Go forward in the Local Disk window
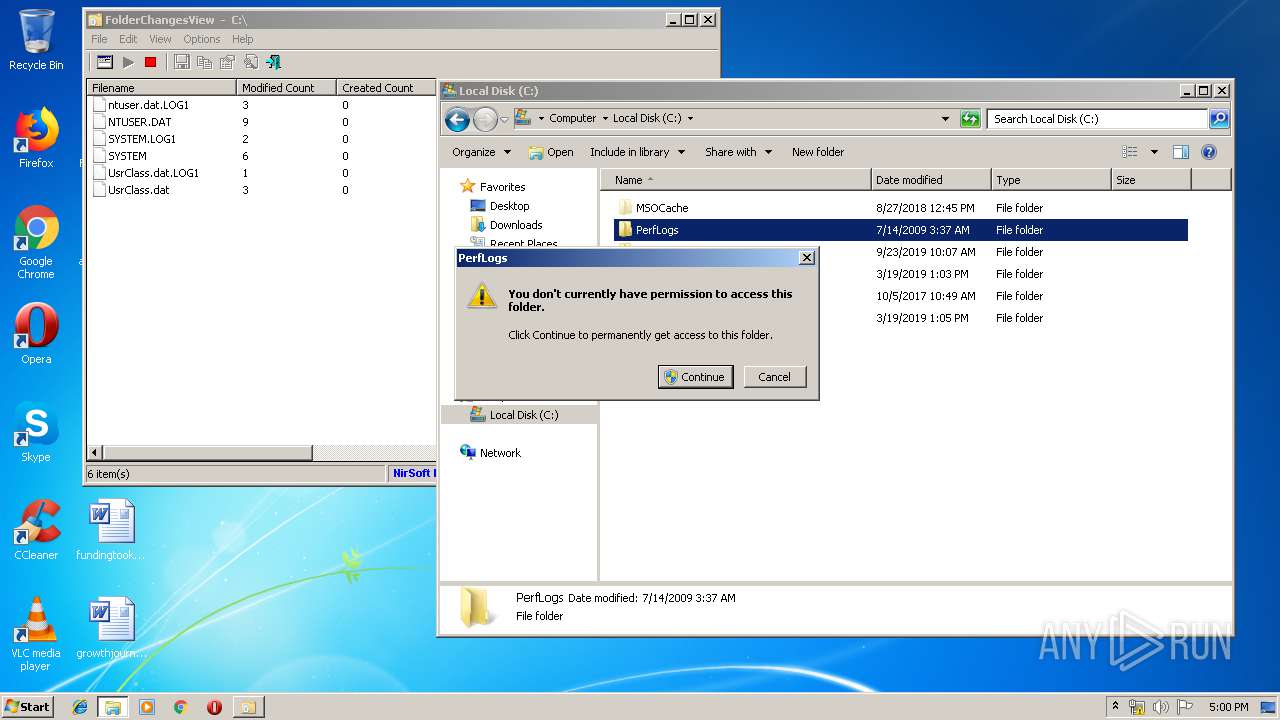The height and width of the screenshot is (720, 1280). click(x=485, y=120)
